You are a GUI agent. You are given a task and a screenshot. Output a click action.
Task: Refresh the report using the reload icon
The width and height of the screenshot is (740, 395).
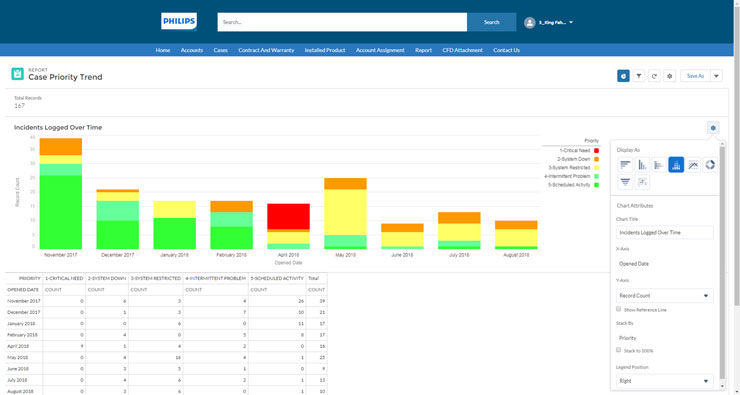(654, 76)
